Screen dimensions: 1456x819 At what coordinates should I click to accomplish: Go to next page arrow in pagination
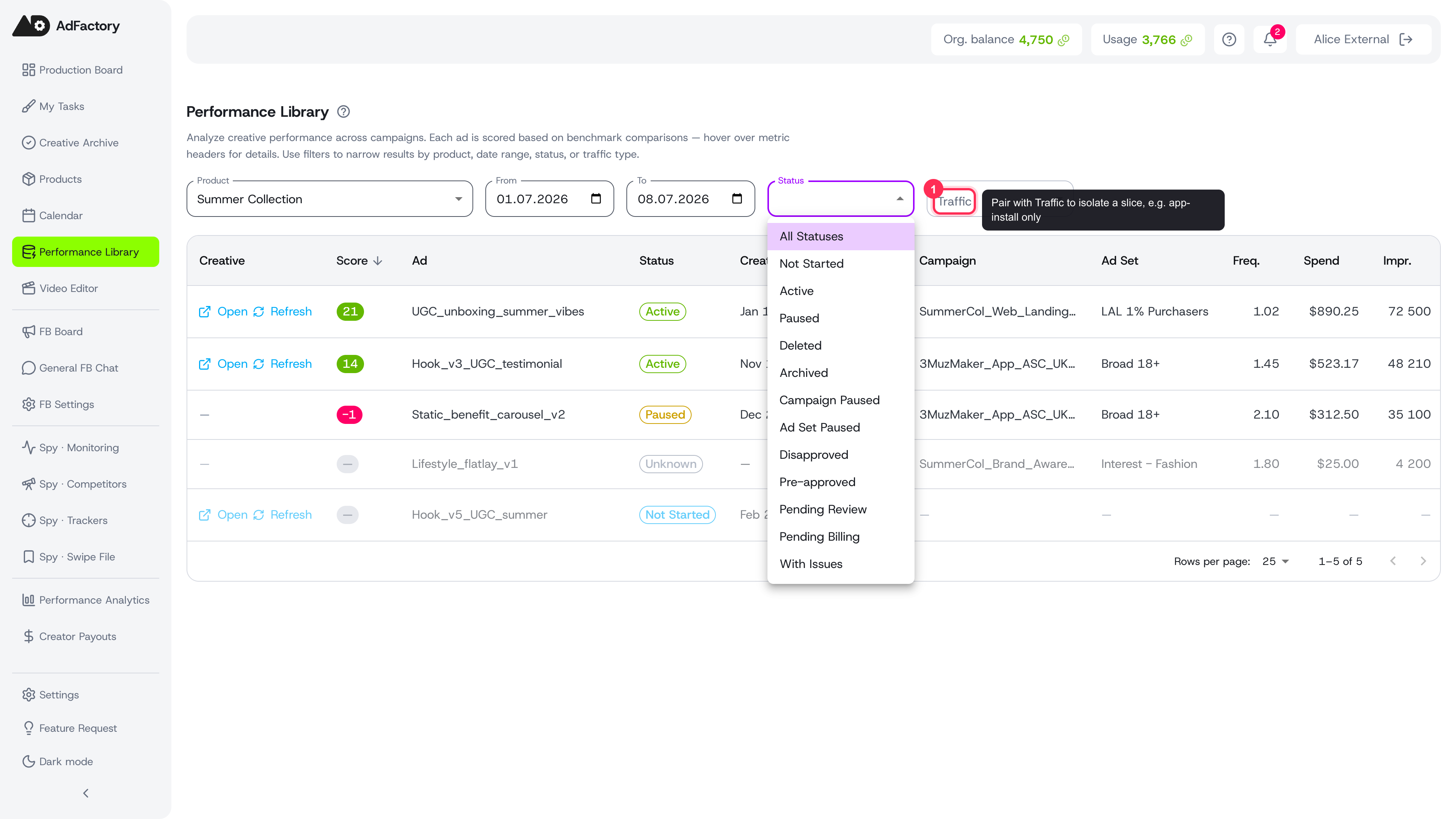[x=1423, y=561]
